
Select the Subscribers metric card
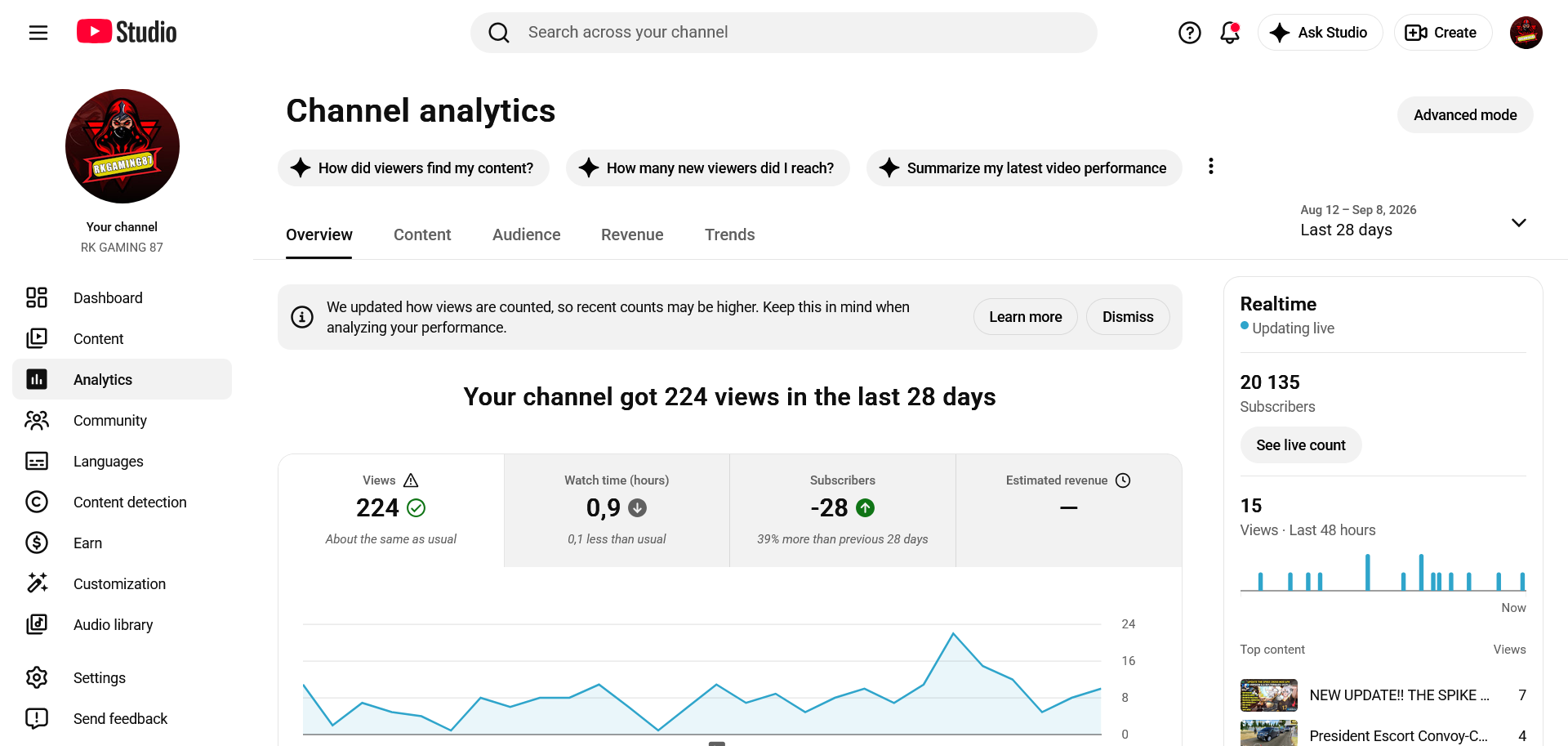843,510
